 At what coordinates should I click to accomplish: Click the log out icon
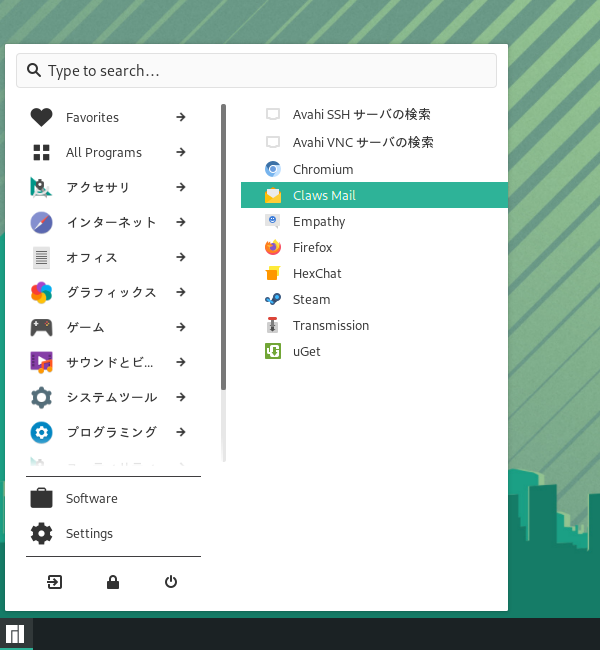pyautogui.click(x=54, y=582)
